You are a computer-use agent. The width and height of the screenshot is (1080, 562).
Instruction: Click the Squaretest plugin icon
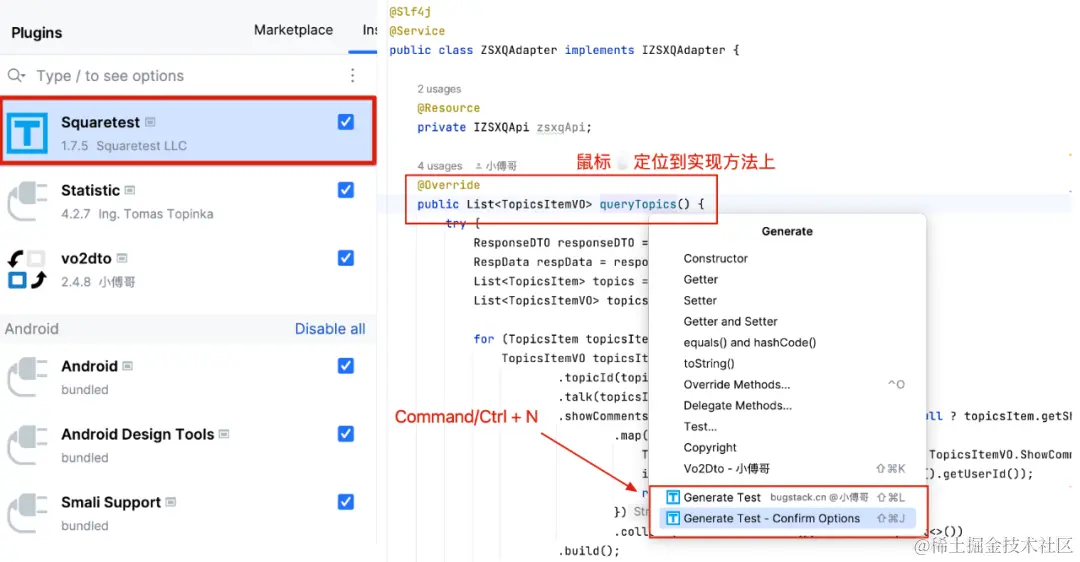[x=27, y=132]
